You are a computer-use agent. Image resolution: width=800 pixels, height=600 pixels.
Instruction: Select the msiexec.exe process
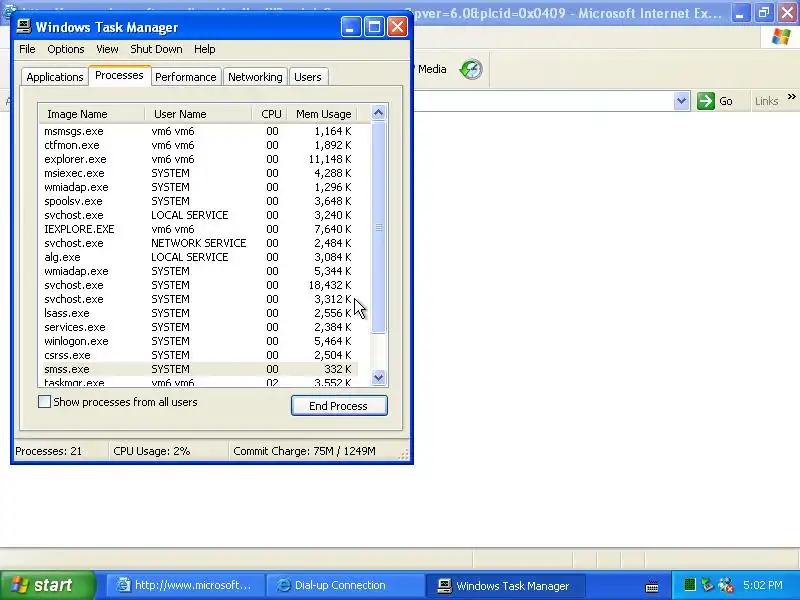tap(198, 173)
